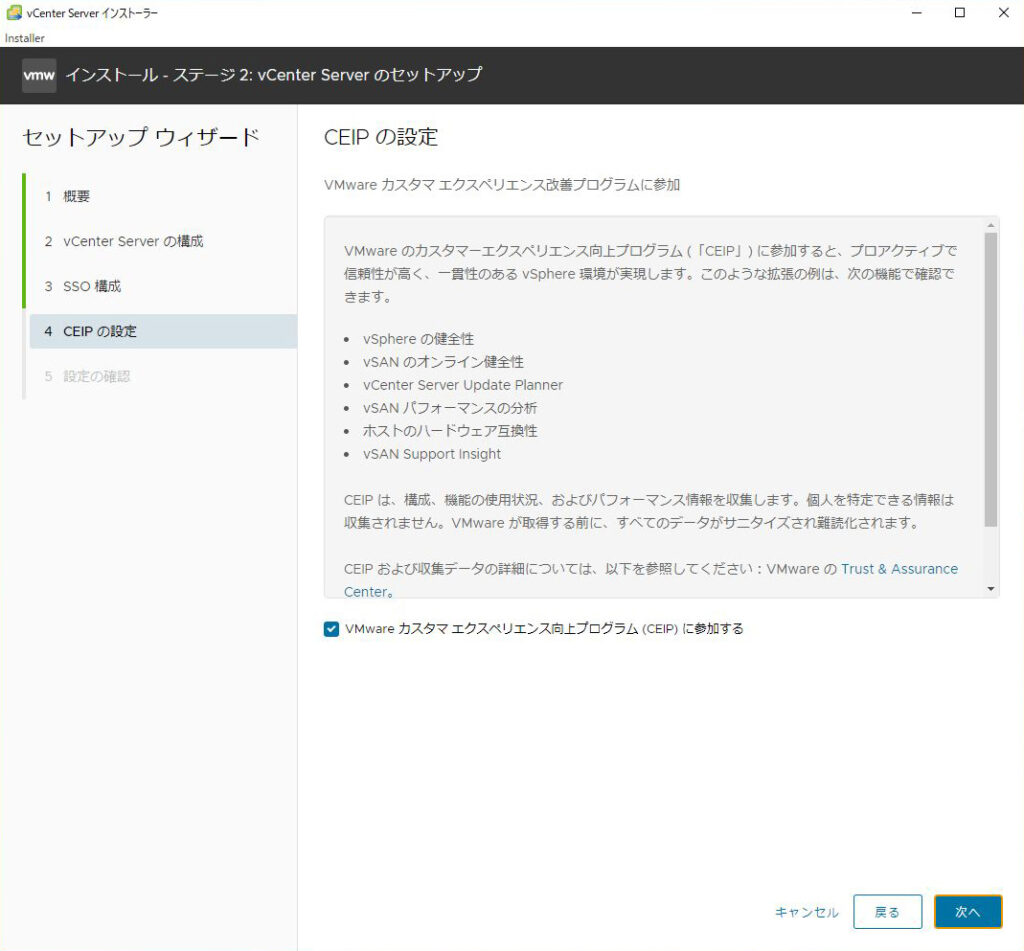Click the scroll up arrow of CEIP text box
This screenshot has height=951, width=1024.
coord(991,225)
